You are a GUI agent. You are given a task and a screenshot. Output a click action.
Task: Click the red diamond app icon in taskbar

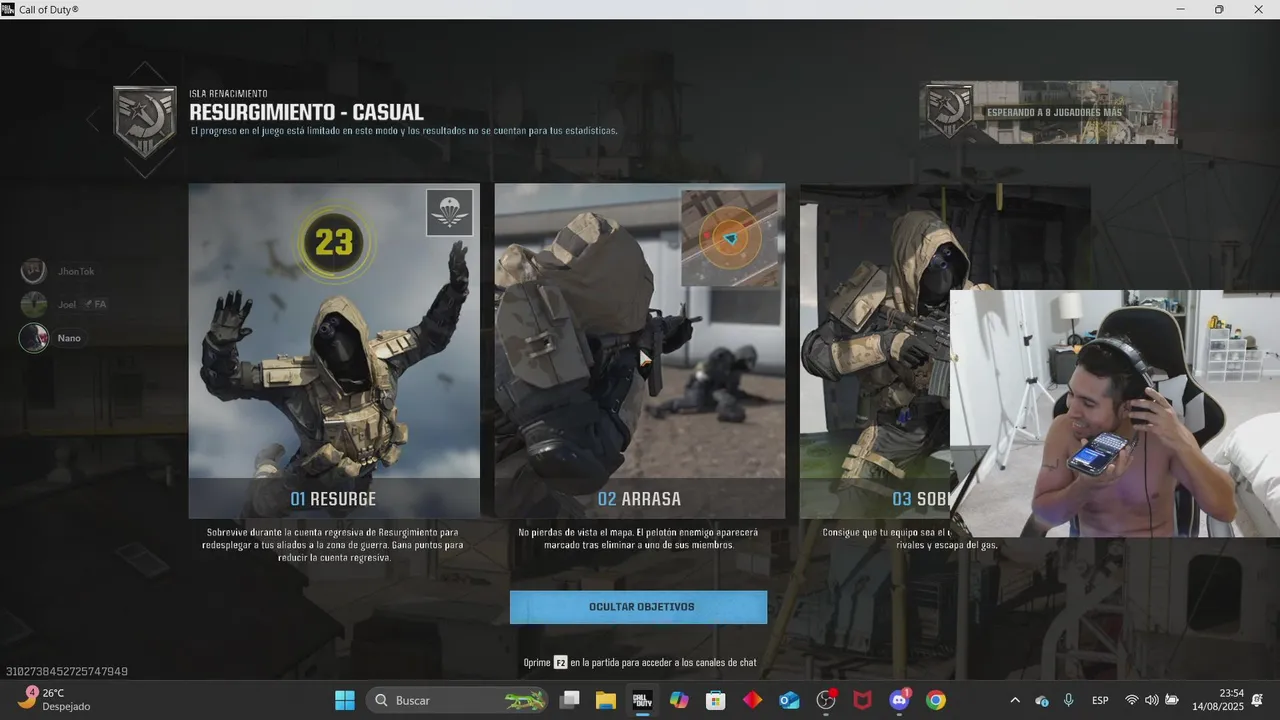[752, 700]
